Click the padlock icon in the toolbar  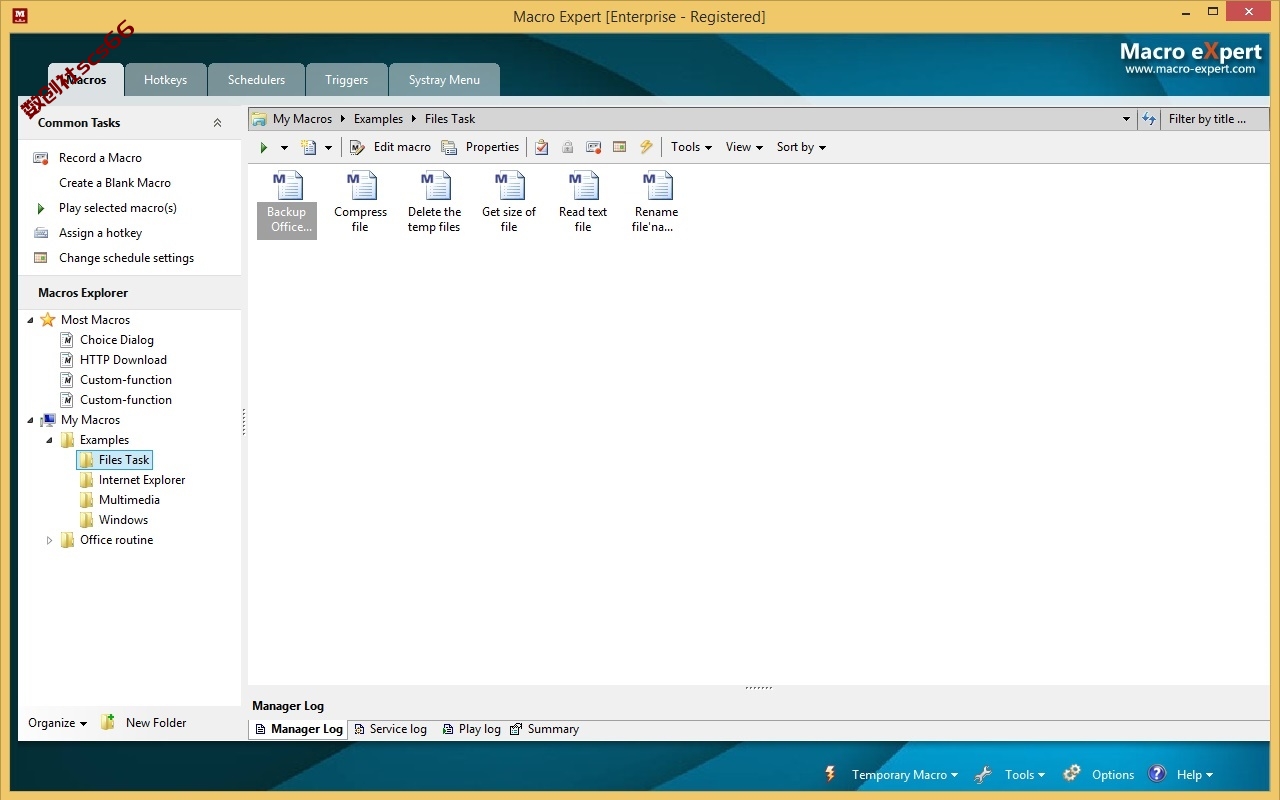(568, 147)
